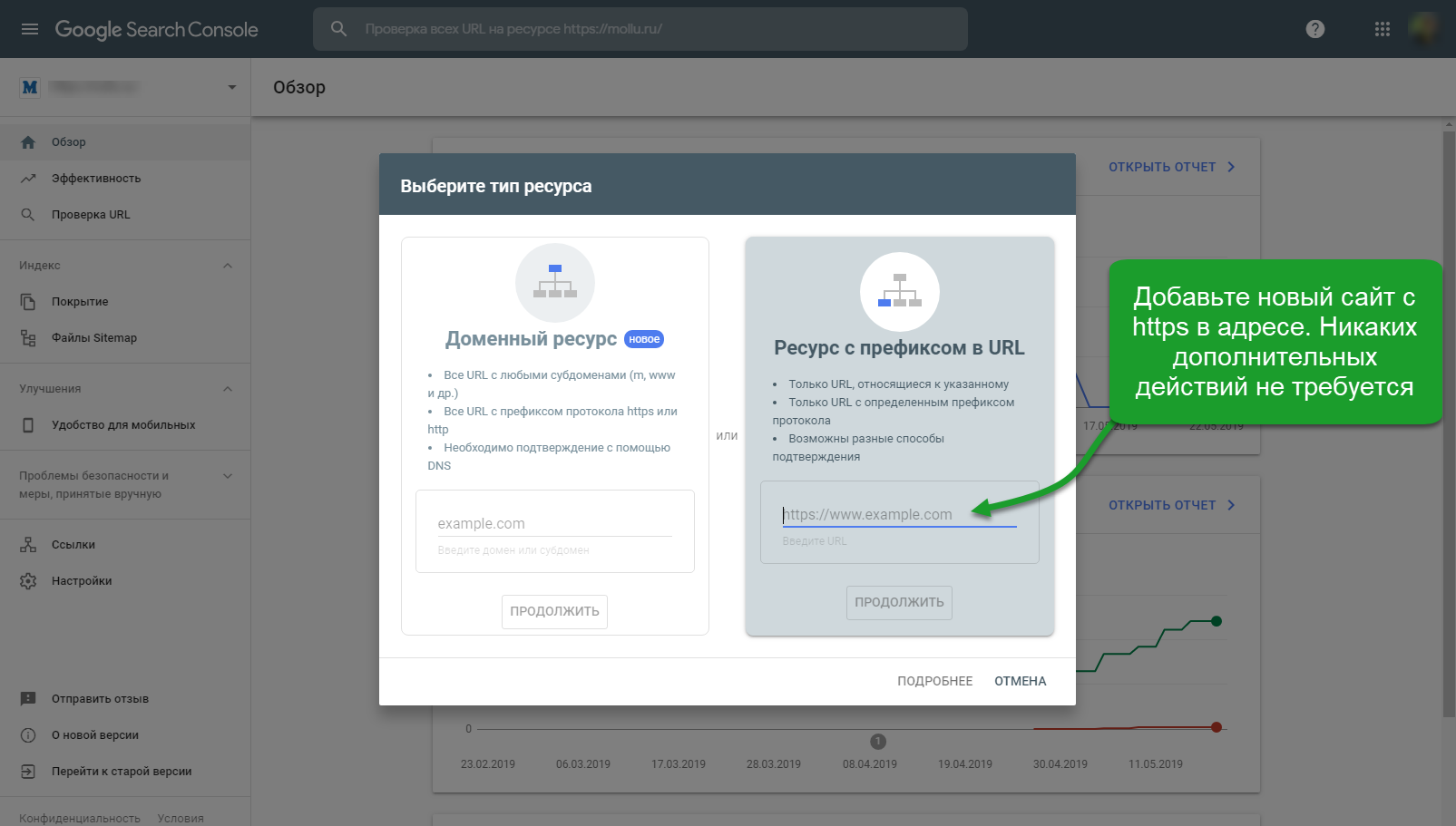This screenshot has height=826, width=1456.
Task: Click the About new version info icon
Action: 28,735
